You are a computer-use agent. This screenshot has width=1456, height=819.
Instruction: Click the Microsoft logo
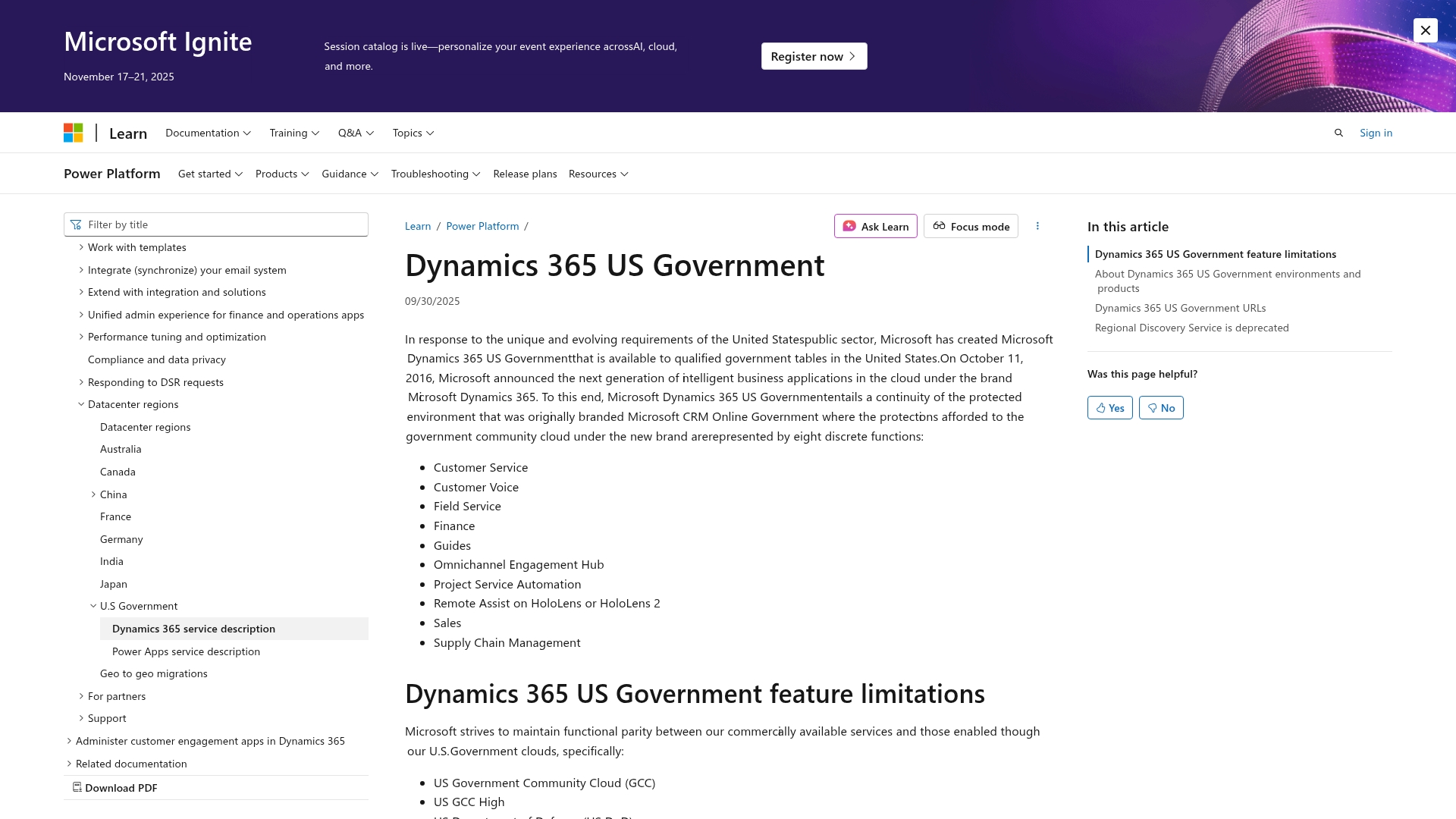[x=74, y=132]
